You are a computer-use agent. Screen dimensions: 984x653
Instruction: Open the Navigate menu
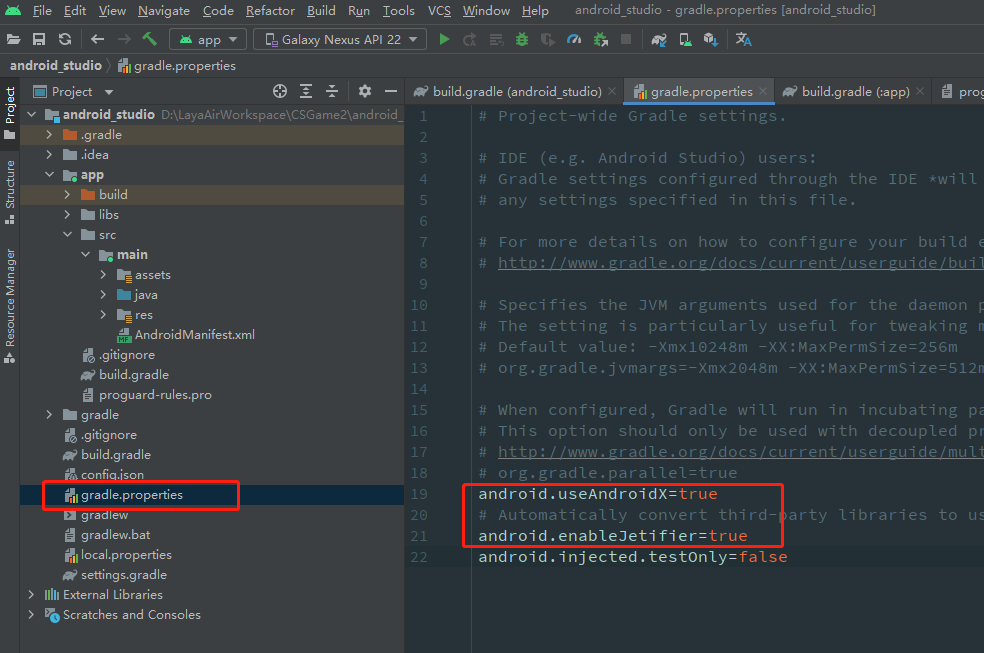coord(164,11)
